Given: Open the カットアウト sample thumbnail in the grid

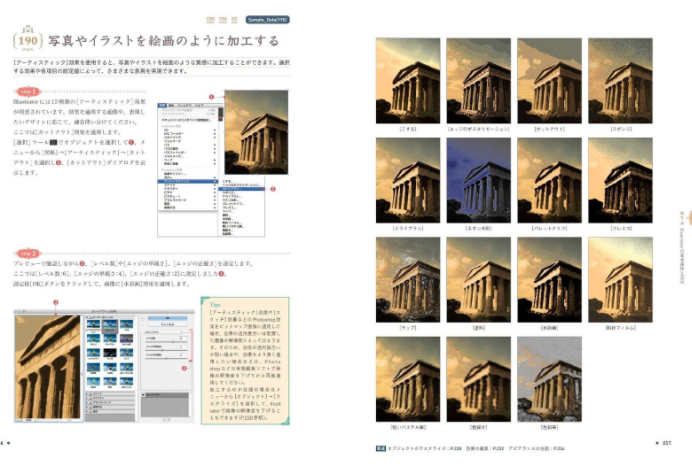Looking at the screenshot, I should [549, 81].
